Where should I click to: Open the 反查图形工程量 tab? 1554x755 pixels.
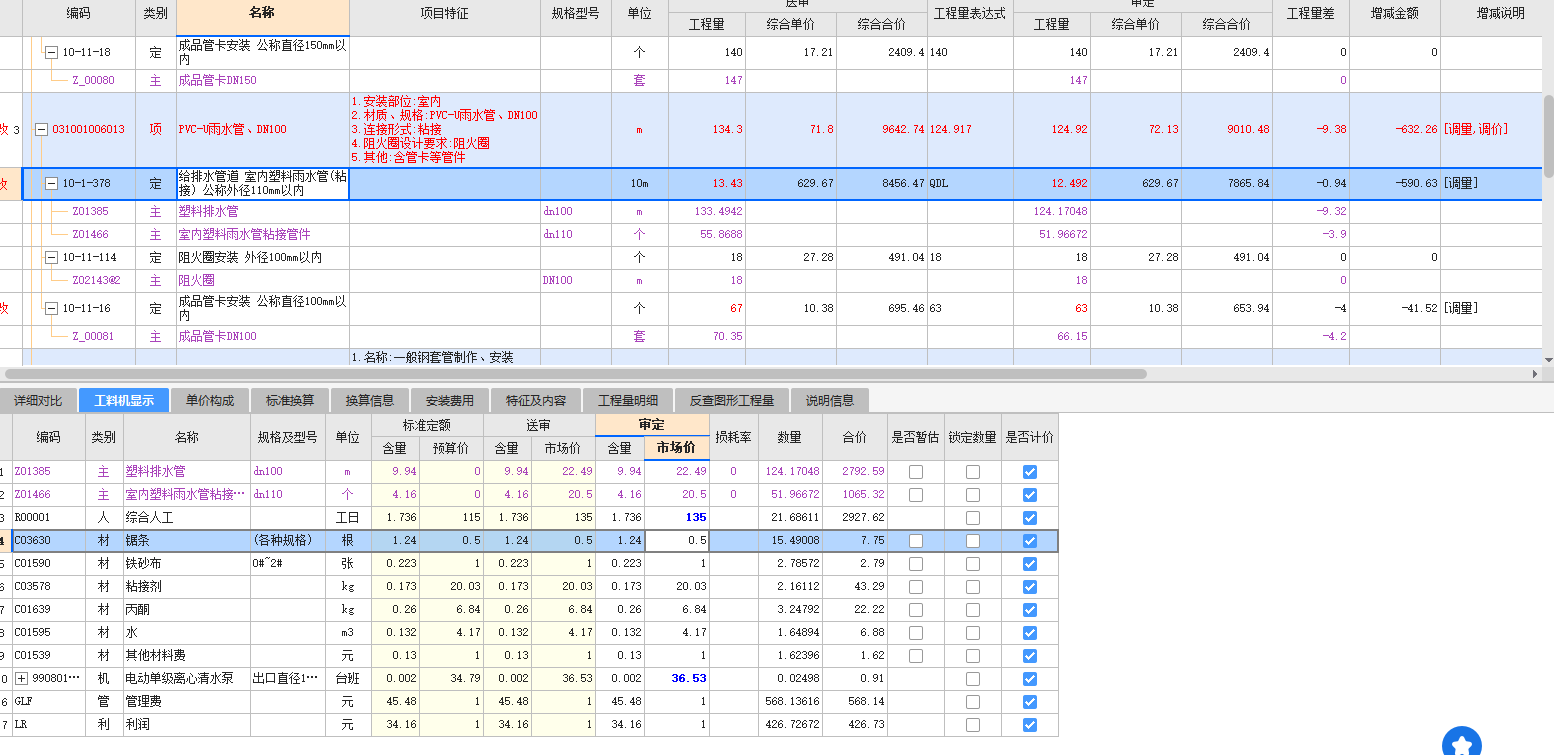[732, 400]
